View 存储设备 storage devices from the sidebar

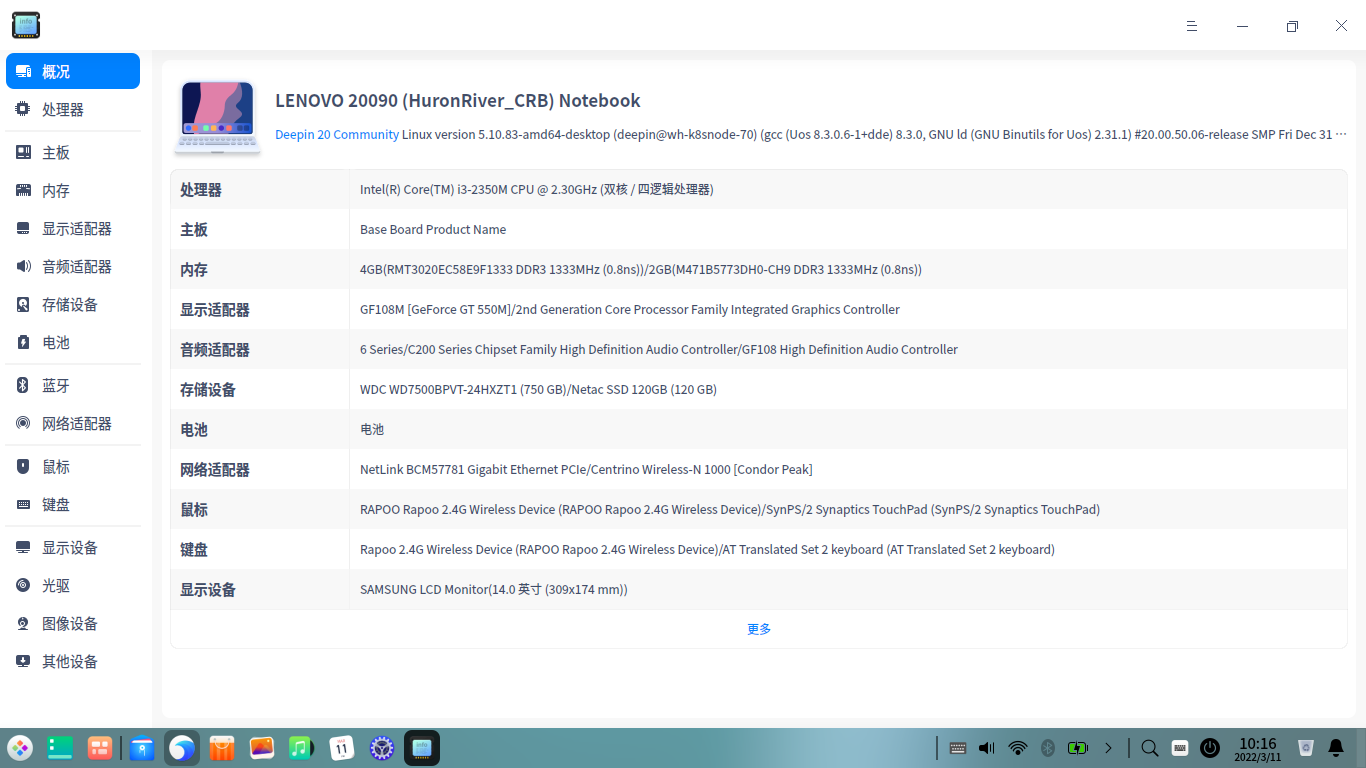point(73,304)
